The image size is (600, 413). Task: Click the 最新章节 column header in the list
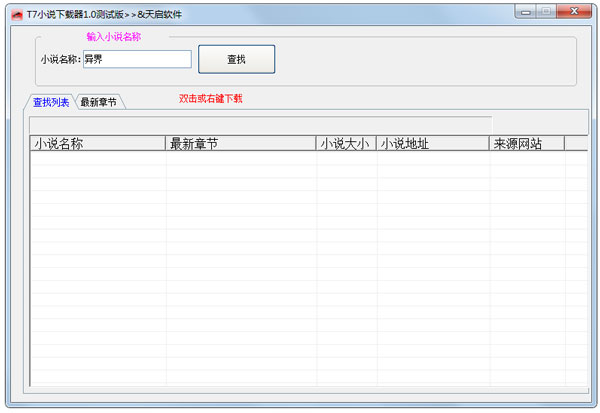(x=240, y=144)
